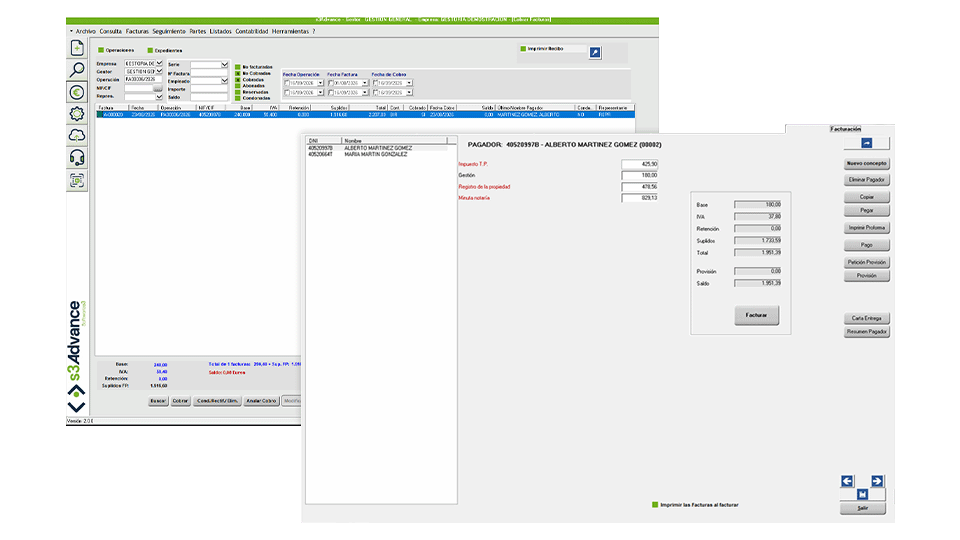960x540 pixels.
Task: Open second Fecha de Cobro date dropdown
Action: coord(410,92)
